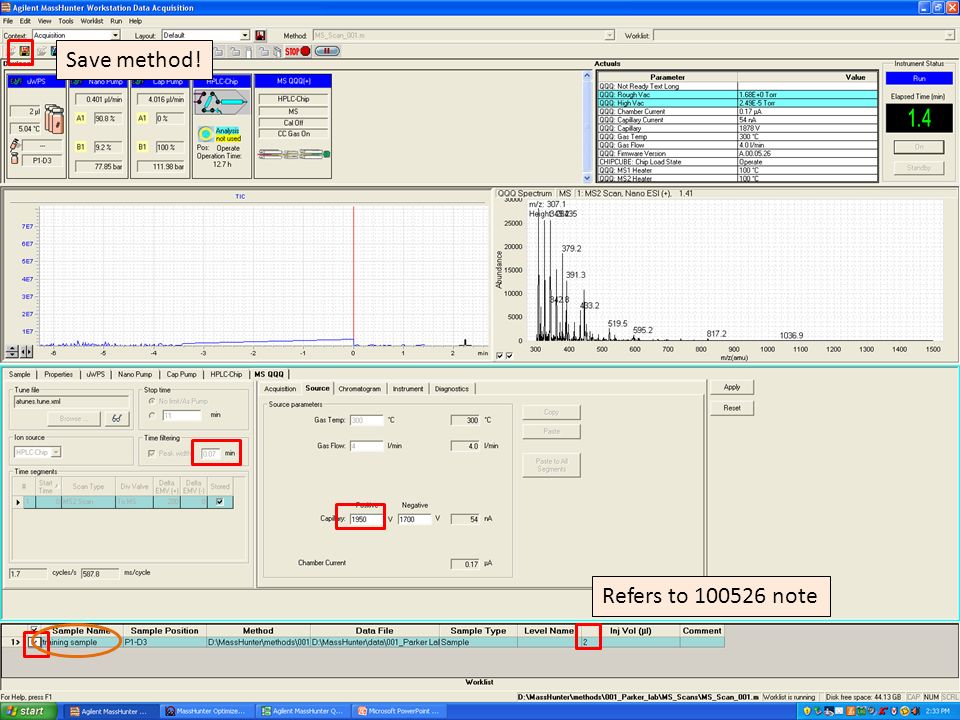Screen dimensions: 960x720
Task: Click the open folder icon in main toolbar
Action: click(x=41, y=51)
